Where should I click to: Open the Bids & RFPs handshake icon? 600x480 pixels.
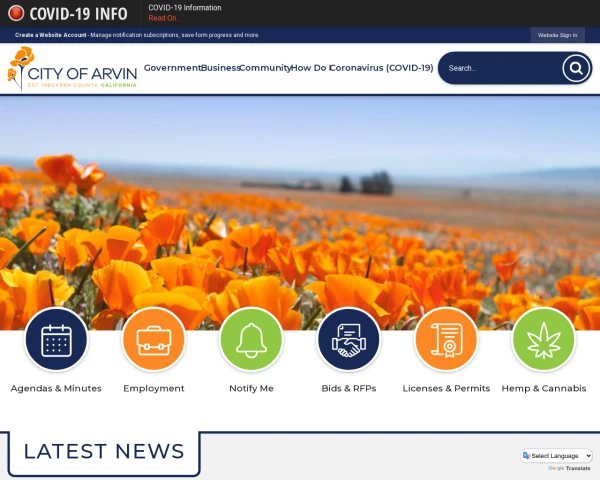click(349, 340)
